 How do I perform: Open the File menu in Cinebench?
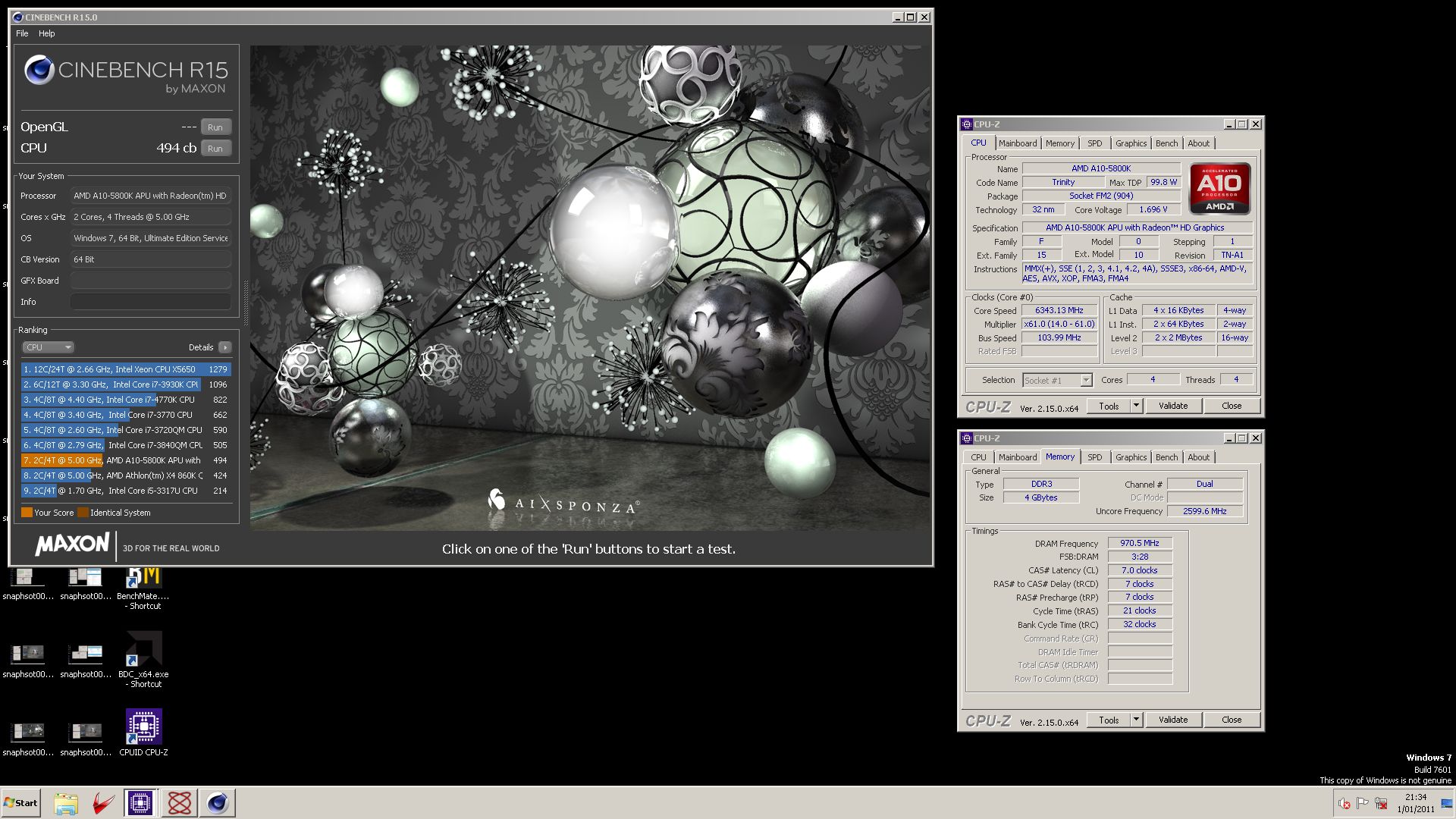coord(22,33)
